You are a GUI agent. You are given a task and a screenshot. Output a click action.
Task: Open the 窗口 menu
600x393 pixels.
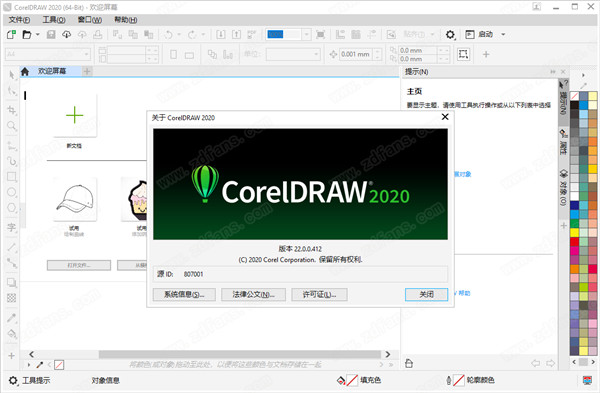[x=90, y=20]
